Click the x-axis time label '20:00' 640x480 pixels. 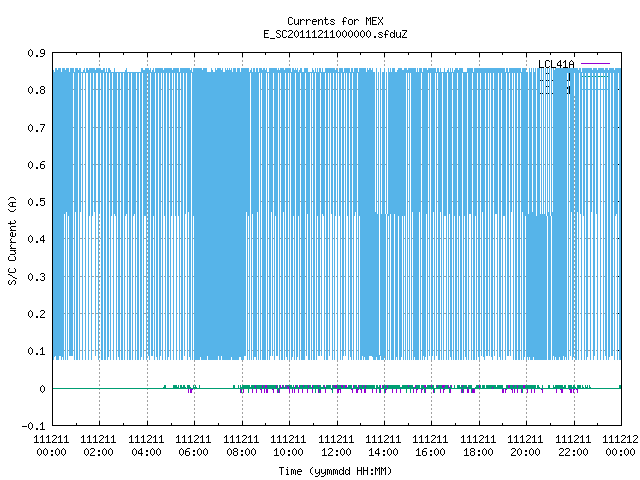click(525, 452)
